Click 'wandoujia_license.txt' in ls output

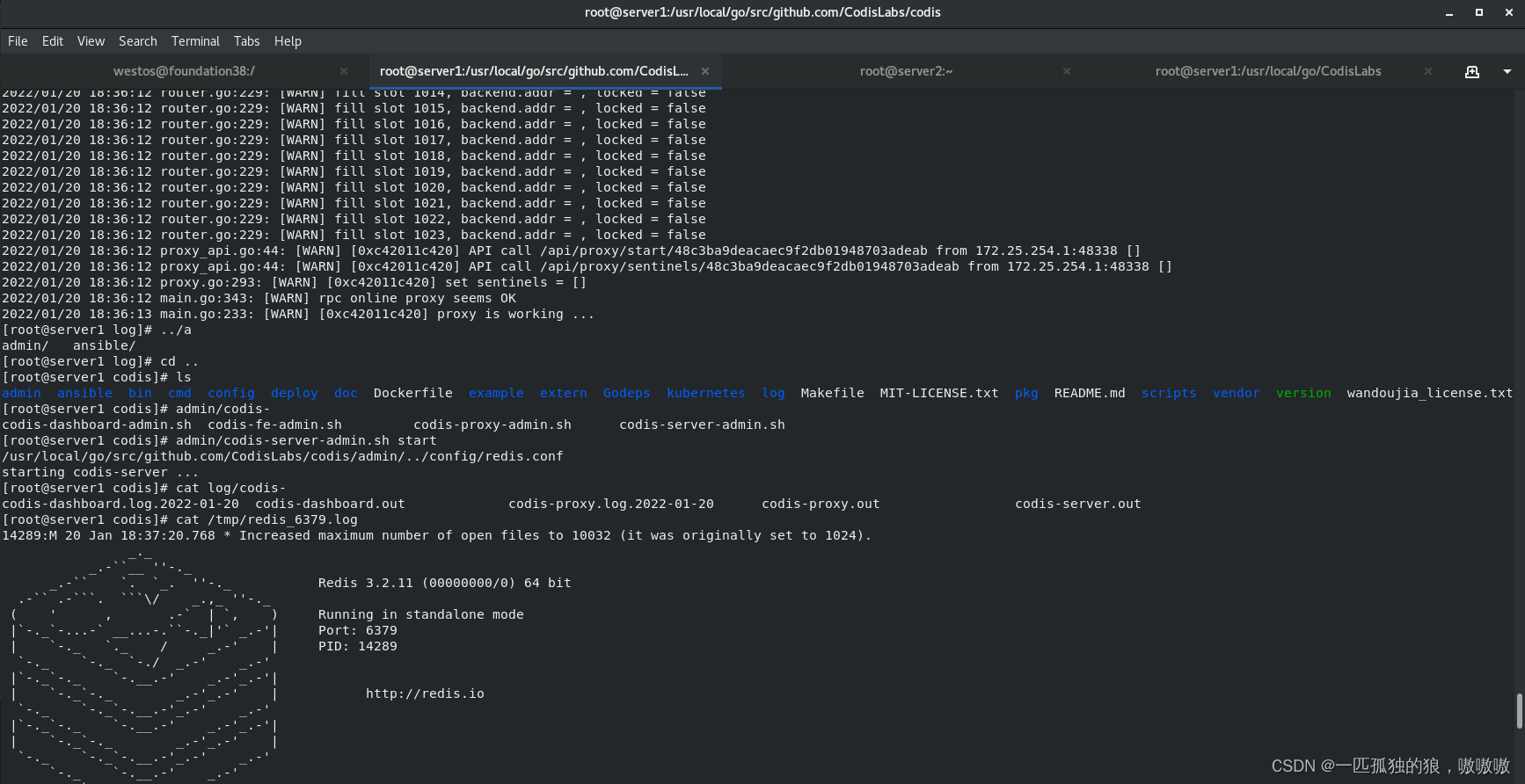[1430, 393]
